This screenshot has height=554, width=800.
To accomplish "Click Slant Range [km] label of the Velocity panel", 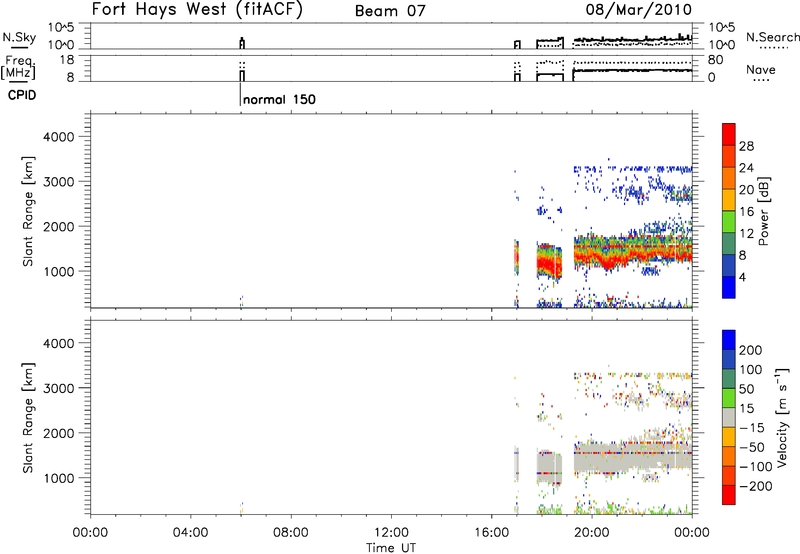I will 28,417.
